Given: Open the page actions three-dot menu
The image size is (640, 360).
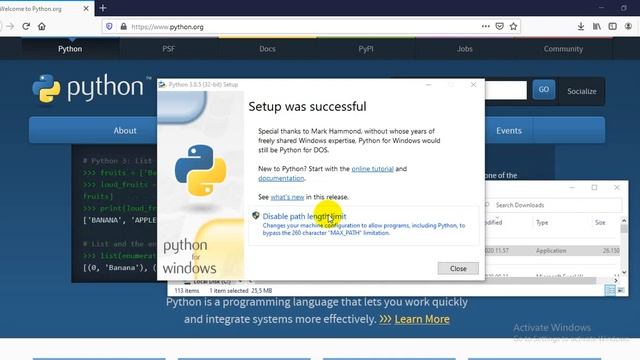Looking at the screenshot, I should tap(485, 27).
